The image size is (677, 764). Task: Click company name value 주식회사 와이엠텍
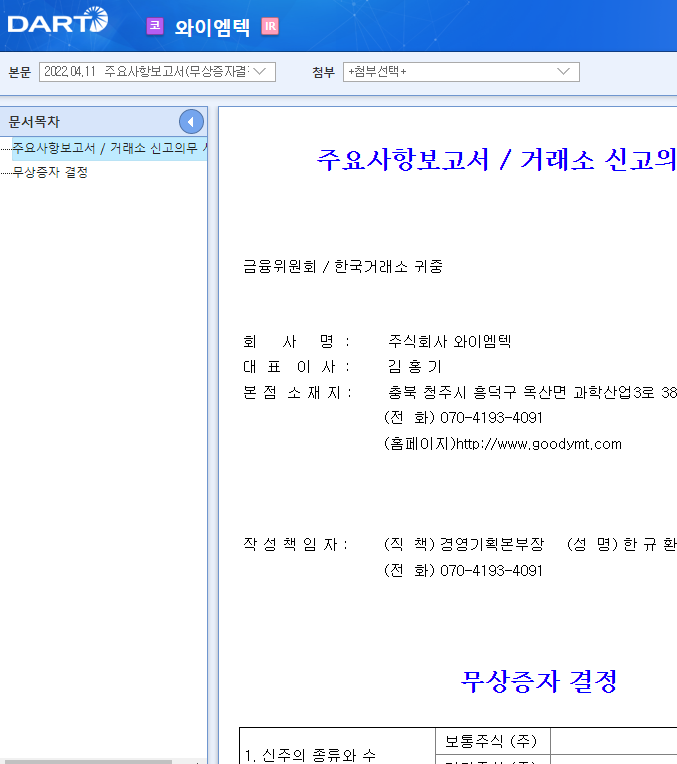pyautogui.click(x=449, y=341)
